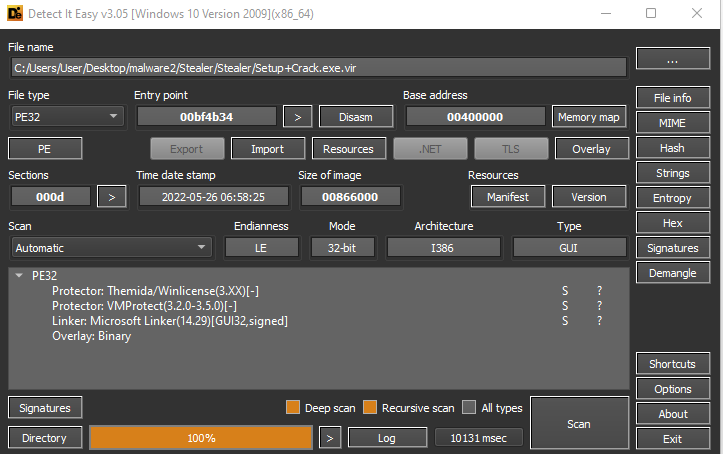This screenshot has width=723, height=454.
Task: Click the S link on the Linker row
Action: [x=565, y=321]
